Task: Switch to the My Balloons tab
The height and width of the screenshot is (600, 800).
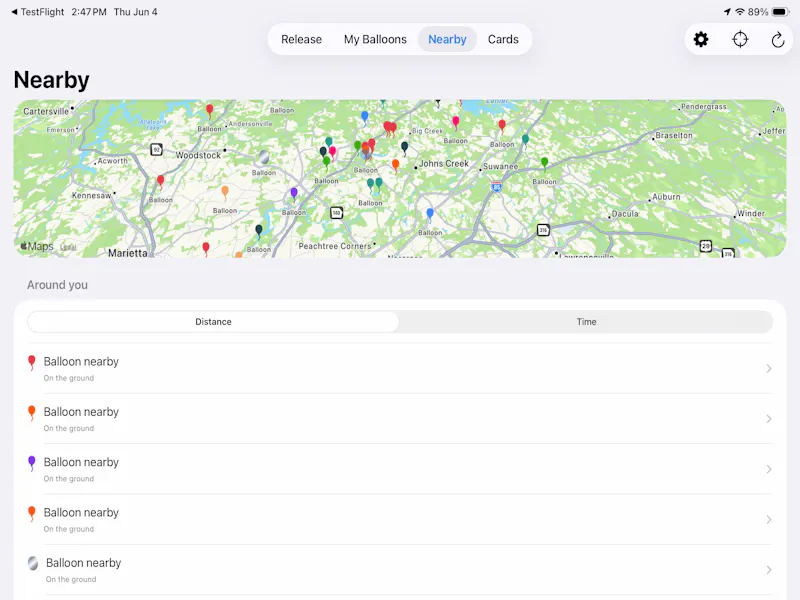Action: (x=375, y=39)
